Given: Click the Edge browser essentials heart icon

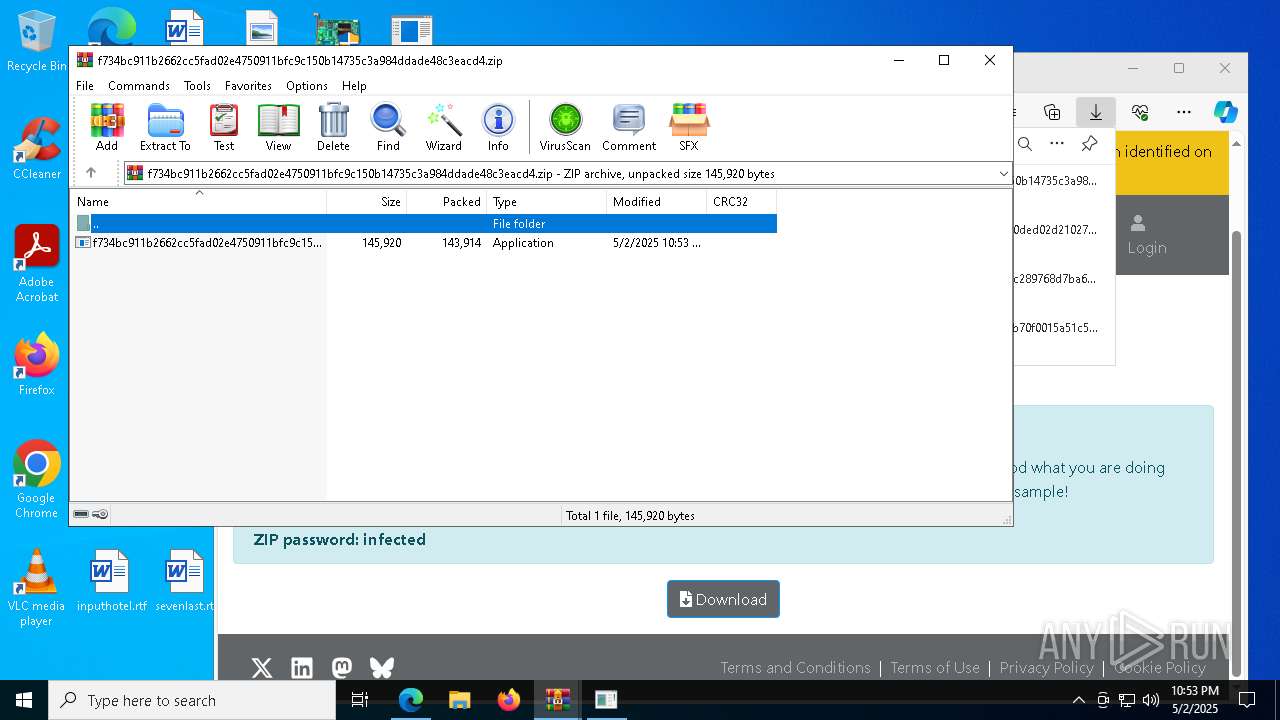Looking at the screenshot, I should click(1140, 112).
